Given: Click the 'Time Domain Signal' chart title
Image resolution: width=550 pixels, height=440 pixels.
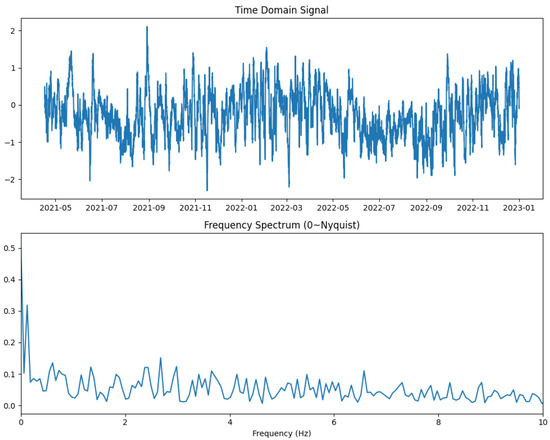Looking at the screenshot, I should (282, 10).
